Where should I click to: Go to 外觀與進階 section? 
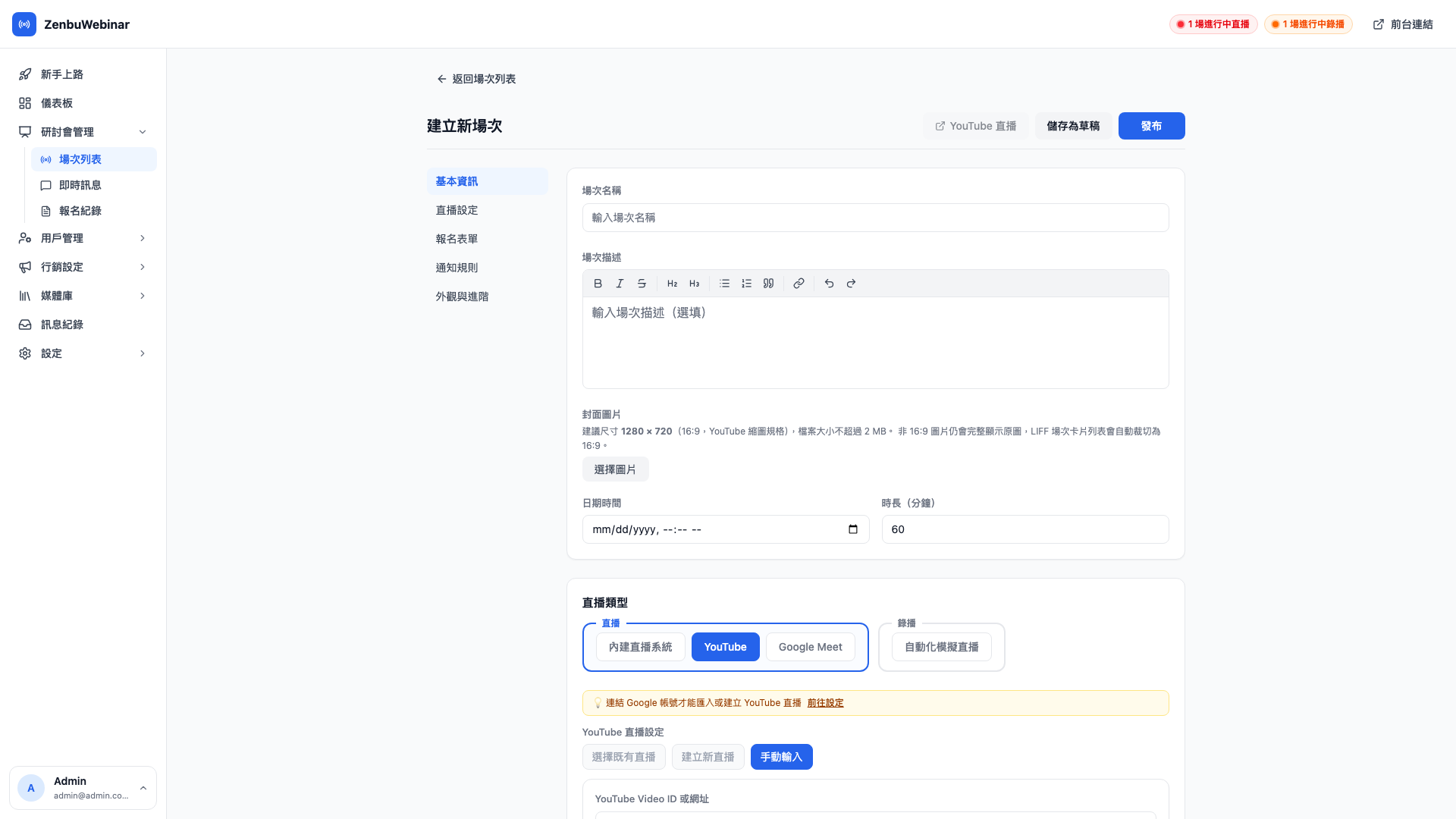[x=488, y=297]
